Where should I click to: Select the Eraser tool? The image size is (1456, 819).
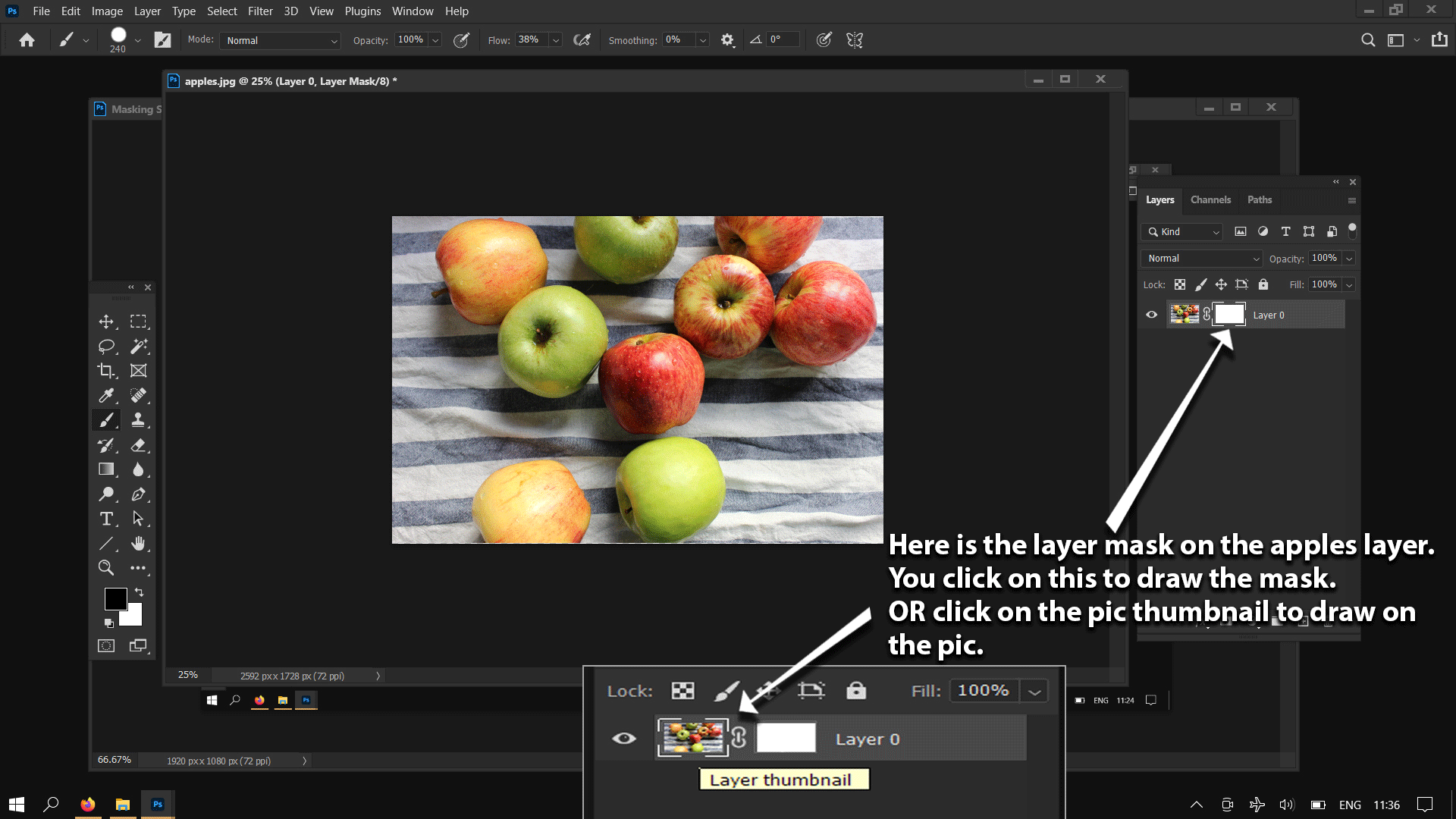[x=138, y=445]
